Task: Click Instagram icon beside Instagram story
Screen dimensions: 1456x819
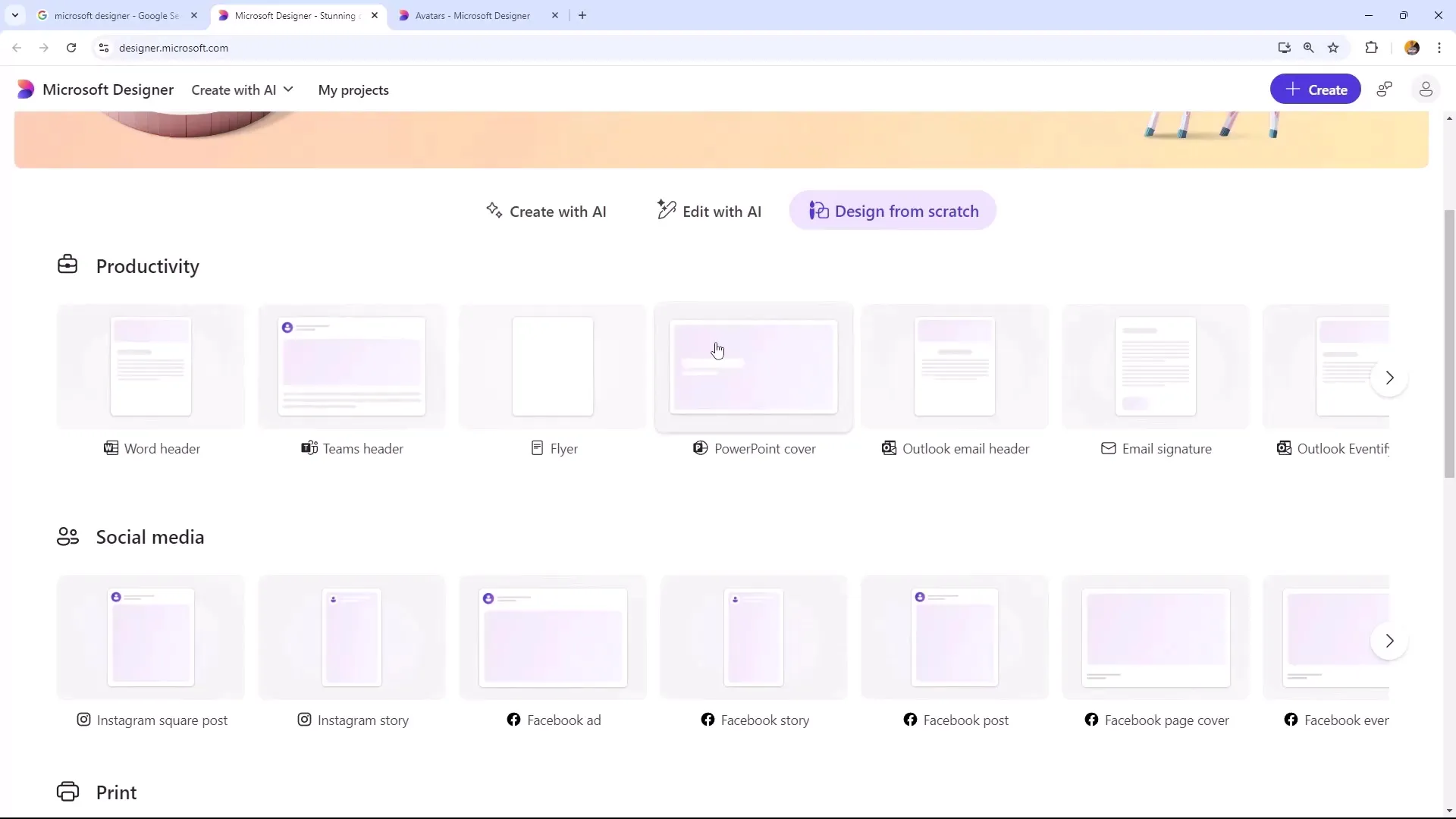Action: click(304, 720)
